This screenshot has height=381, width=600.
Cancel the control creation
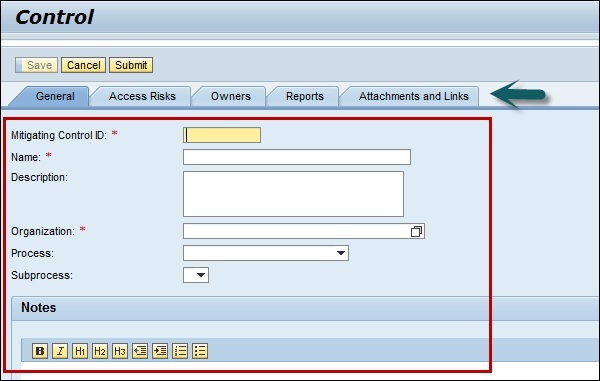pyautogui.click(x=83, y=65)
